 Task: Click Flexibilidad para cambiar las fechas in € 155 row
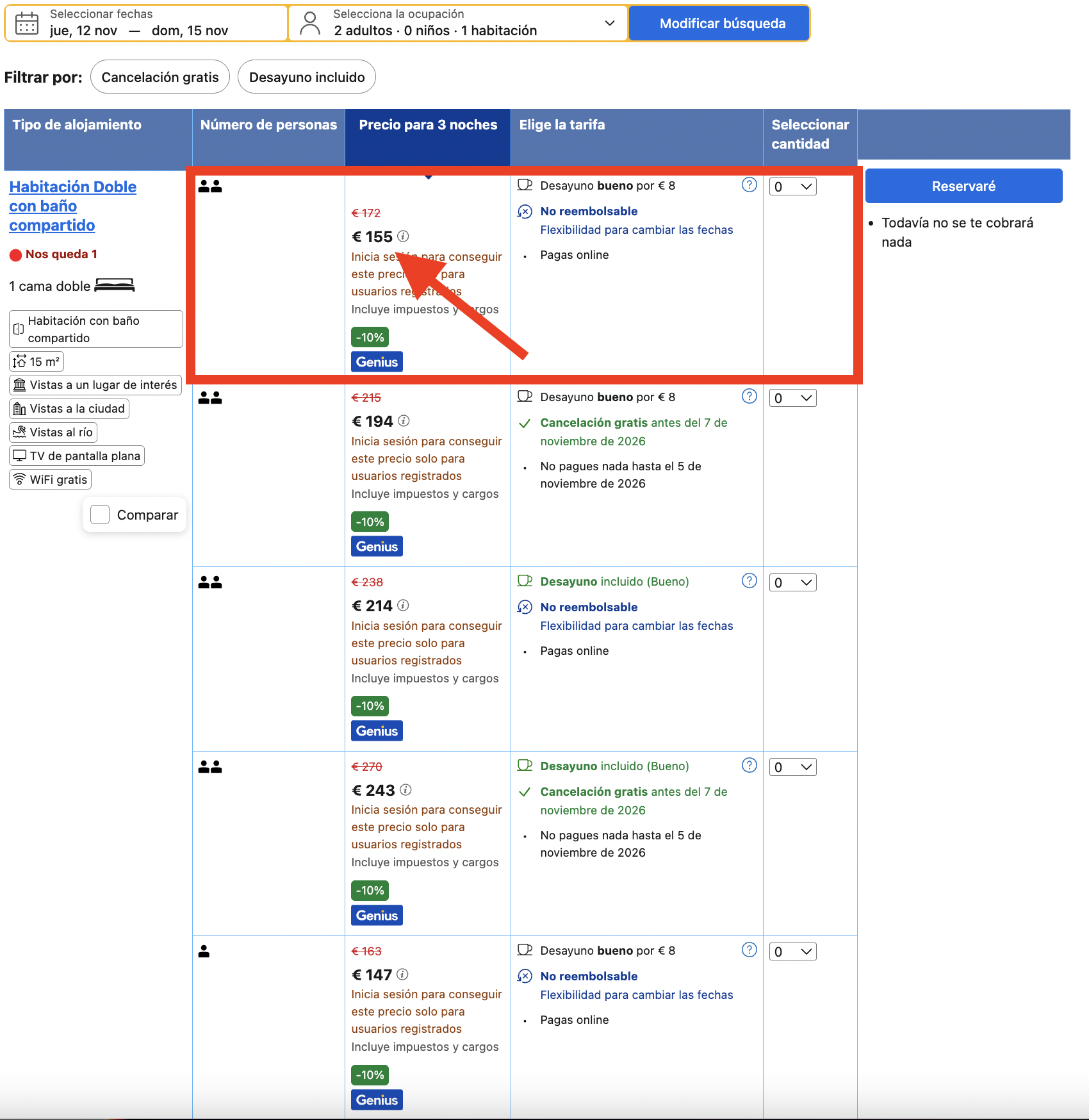point(637,230)
